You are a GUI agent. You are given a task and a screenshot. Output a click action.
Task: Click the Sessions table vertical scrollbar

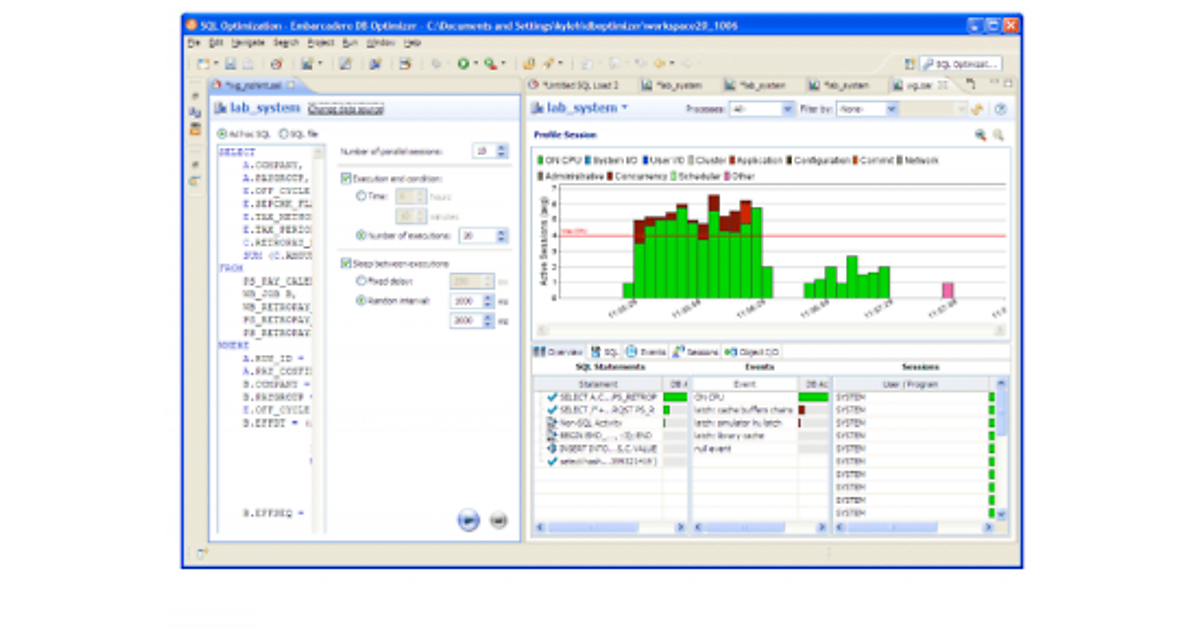click(x=1003, y=448)
